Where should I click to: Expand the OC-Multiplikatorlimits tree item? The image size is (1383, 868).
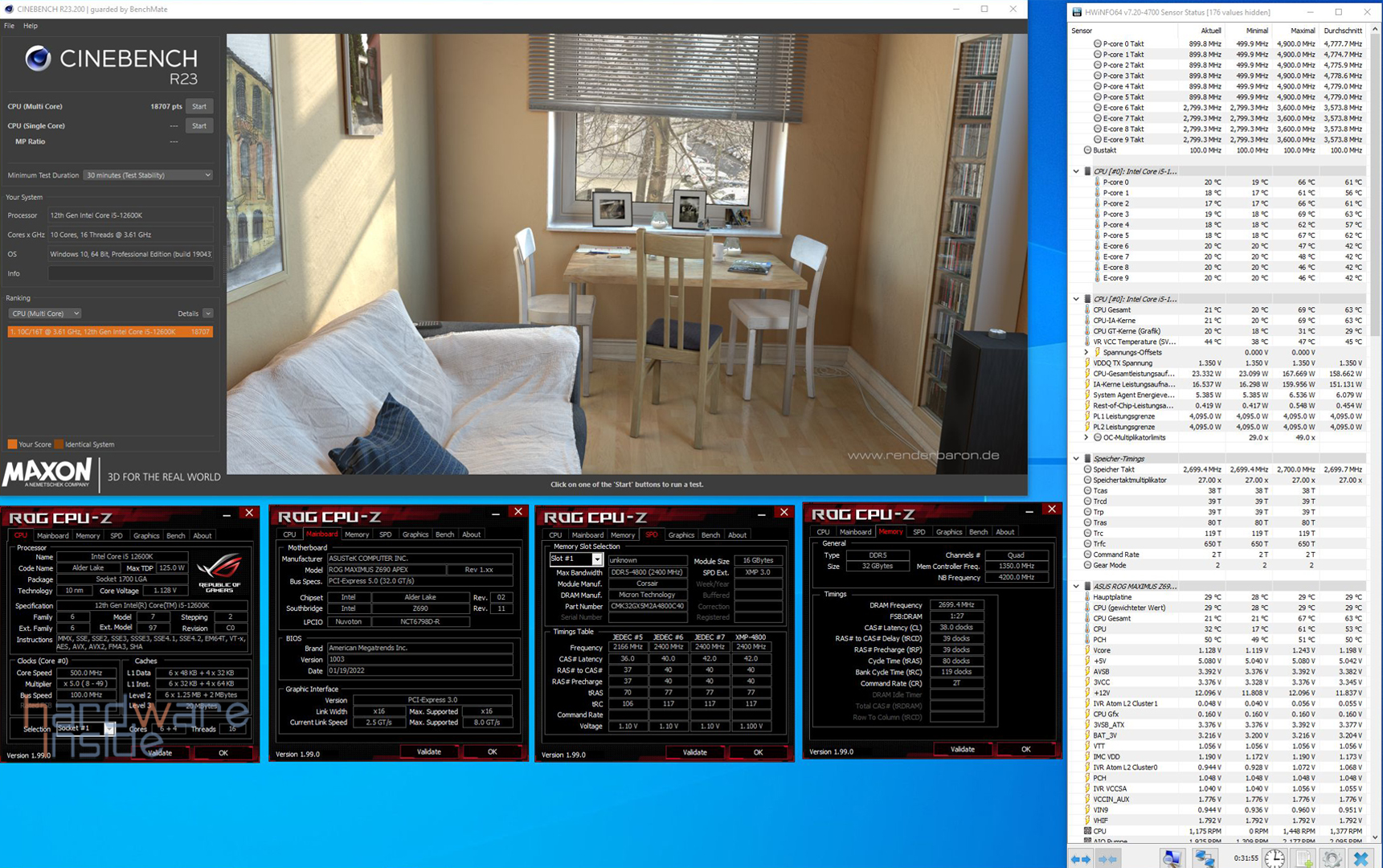click(1086, 437)
